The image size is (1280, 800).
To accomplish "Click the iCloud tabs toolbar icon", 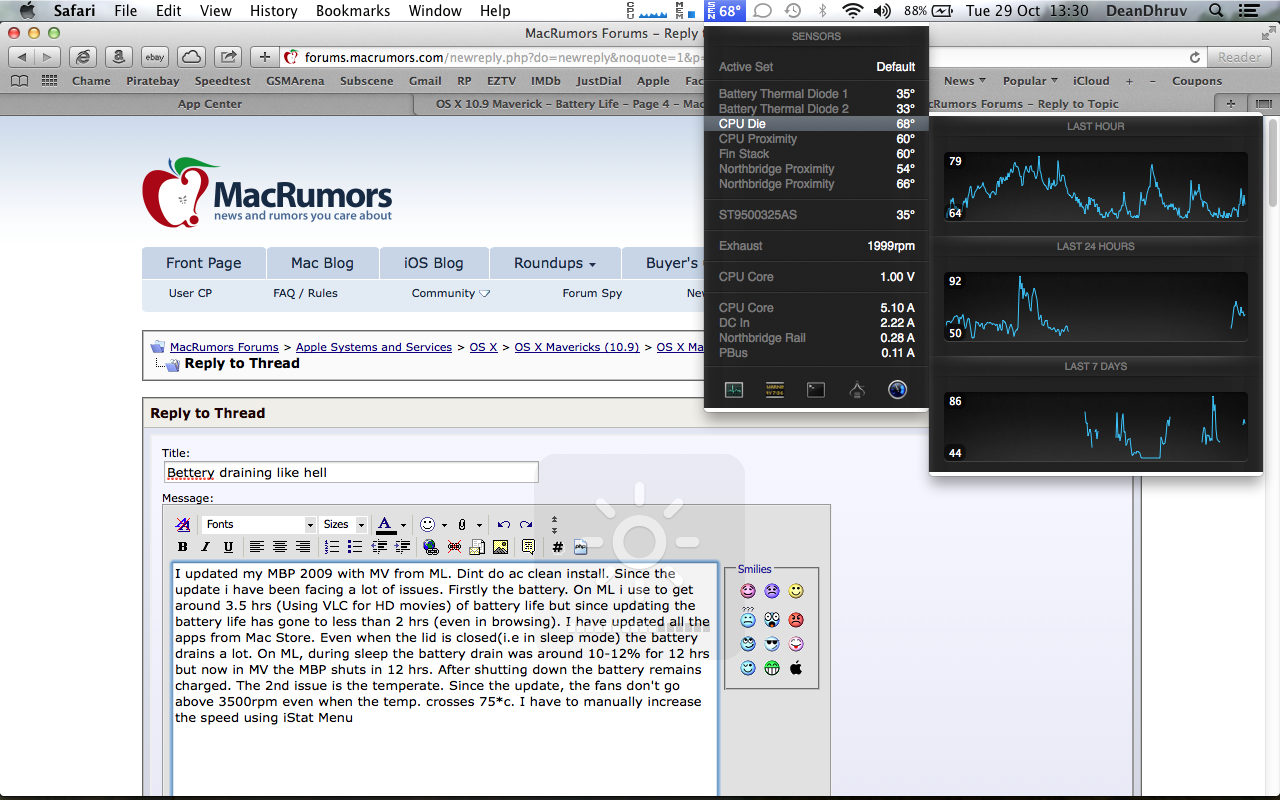I will click(x=191, y=57).
